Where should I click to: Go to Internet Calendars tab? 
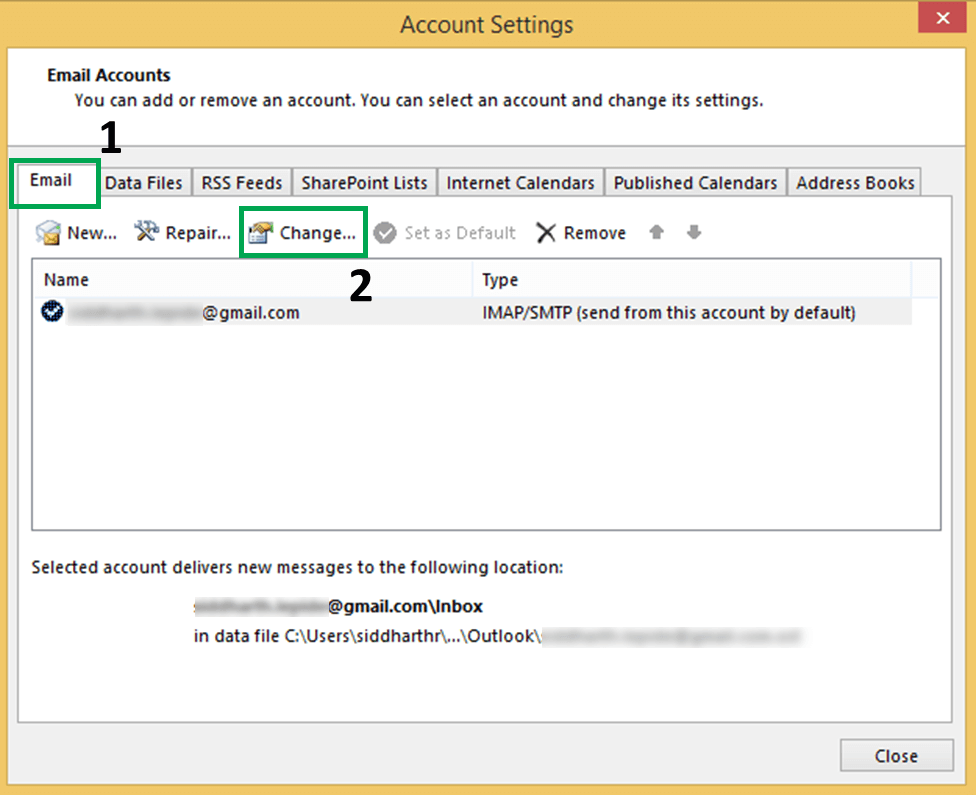[520, 183]
